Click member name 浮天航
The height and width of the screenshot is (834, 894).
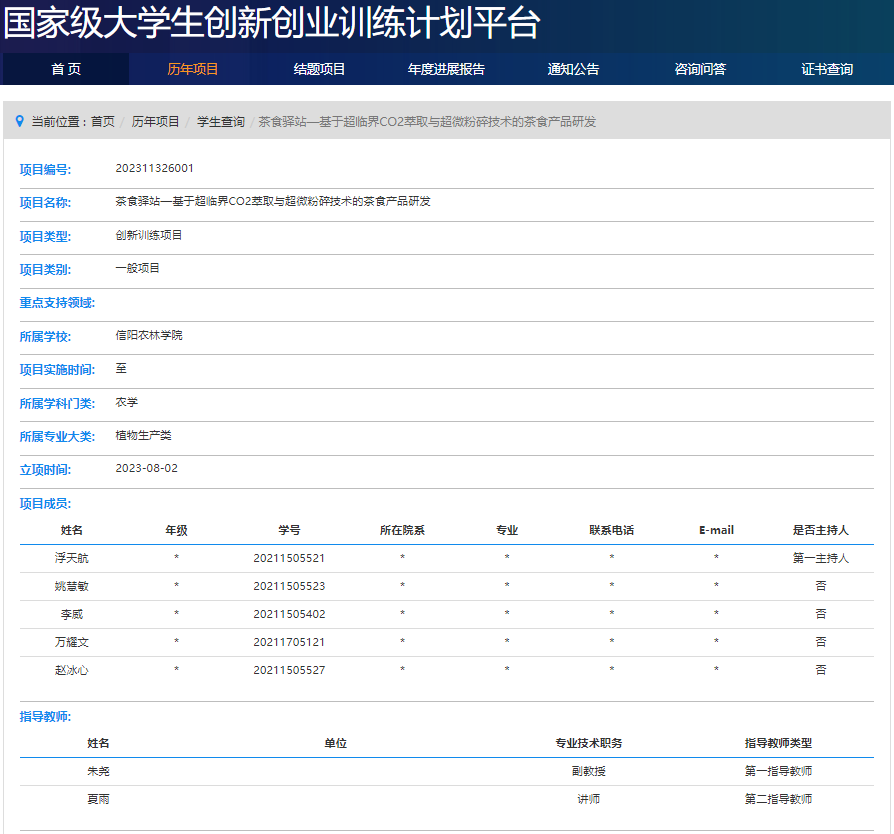click(71, 558)
